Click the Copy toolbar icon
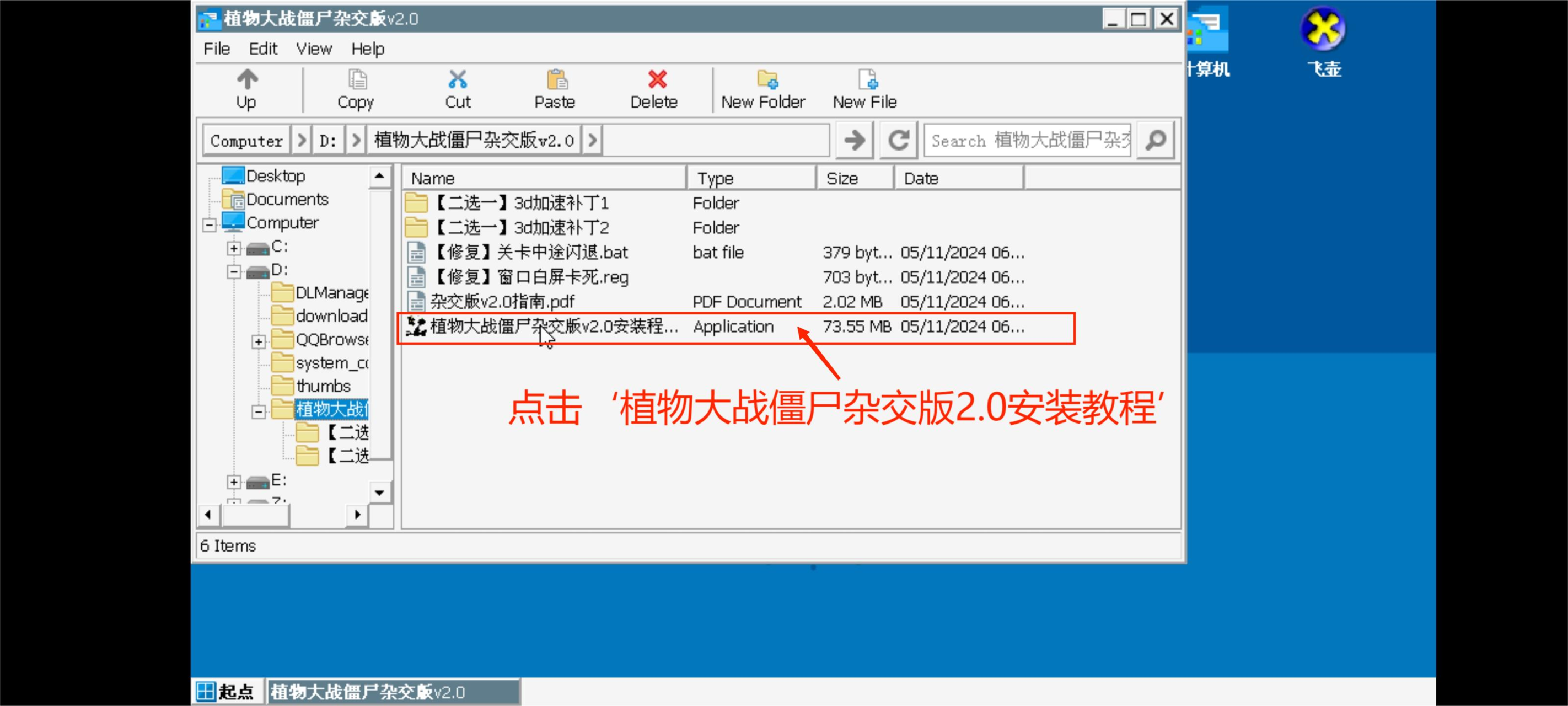Screen dimensions: 1568x706 [356, 89]
